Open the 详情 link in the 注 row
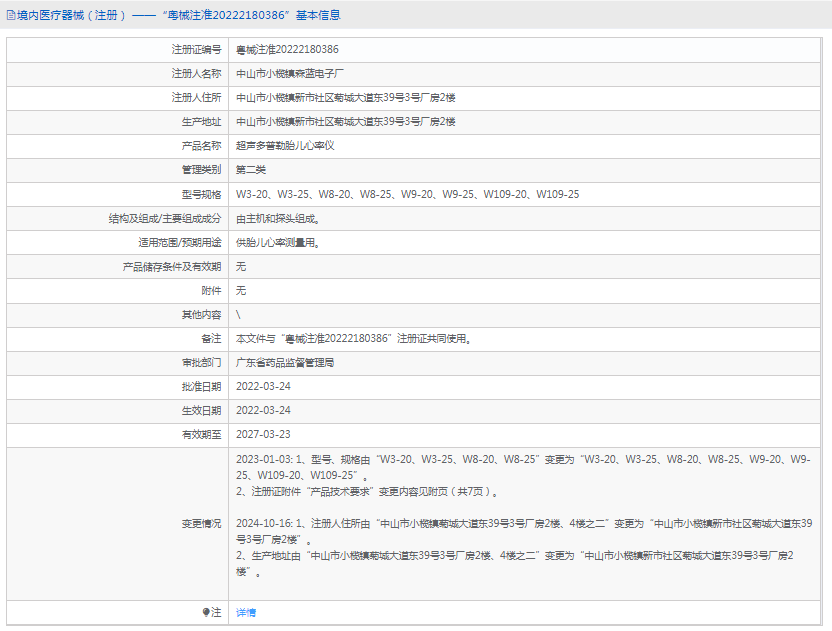The image size is (832, 631). point(246,612)
